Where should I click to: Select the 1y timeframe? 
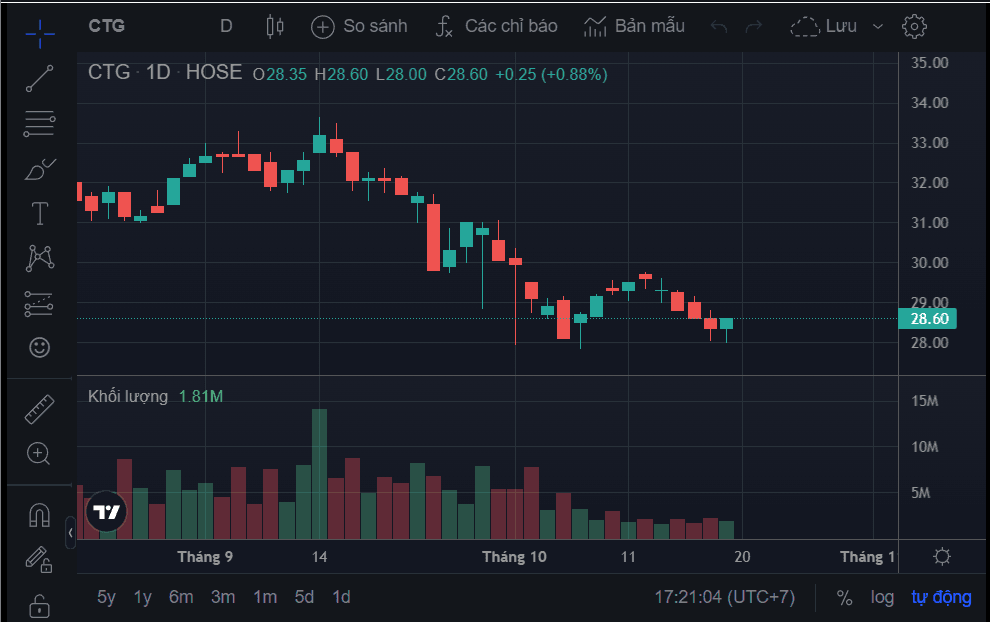[141, 597]
